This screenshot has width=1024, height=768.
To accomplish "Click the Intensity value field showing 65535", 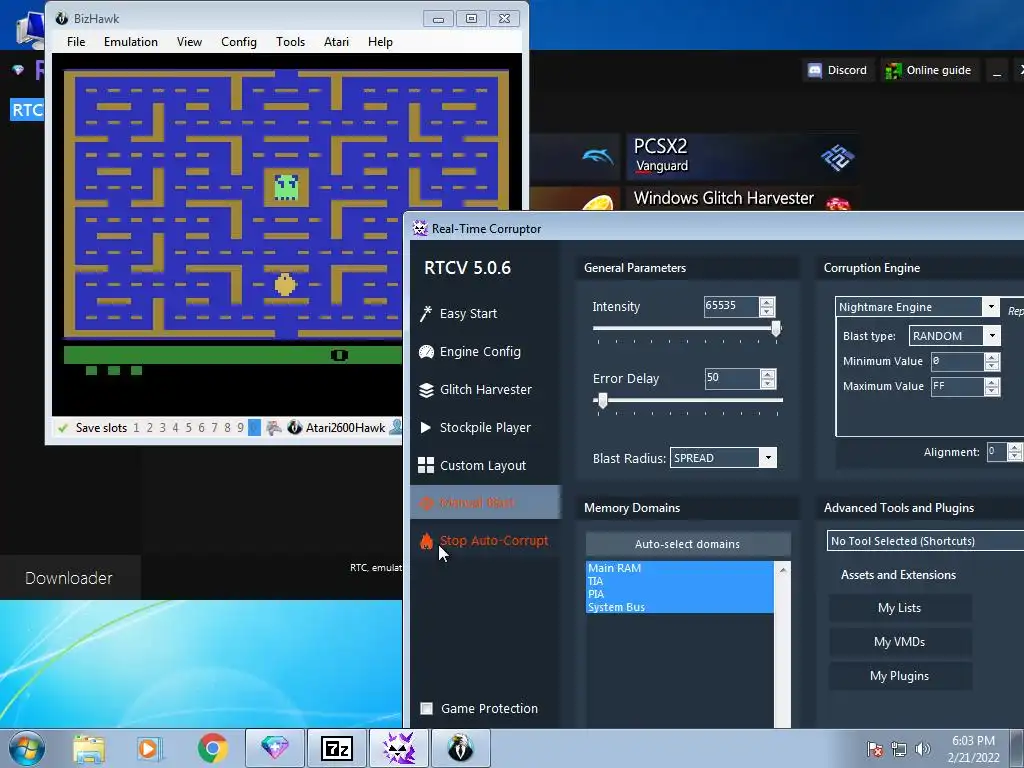I will point(731,306).
